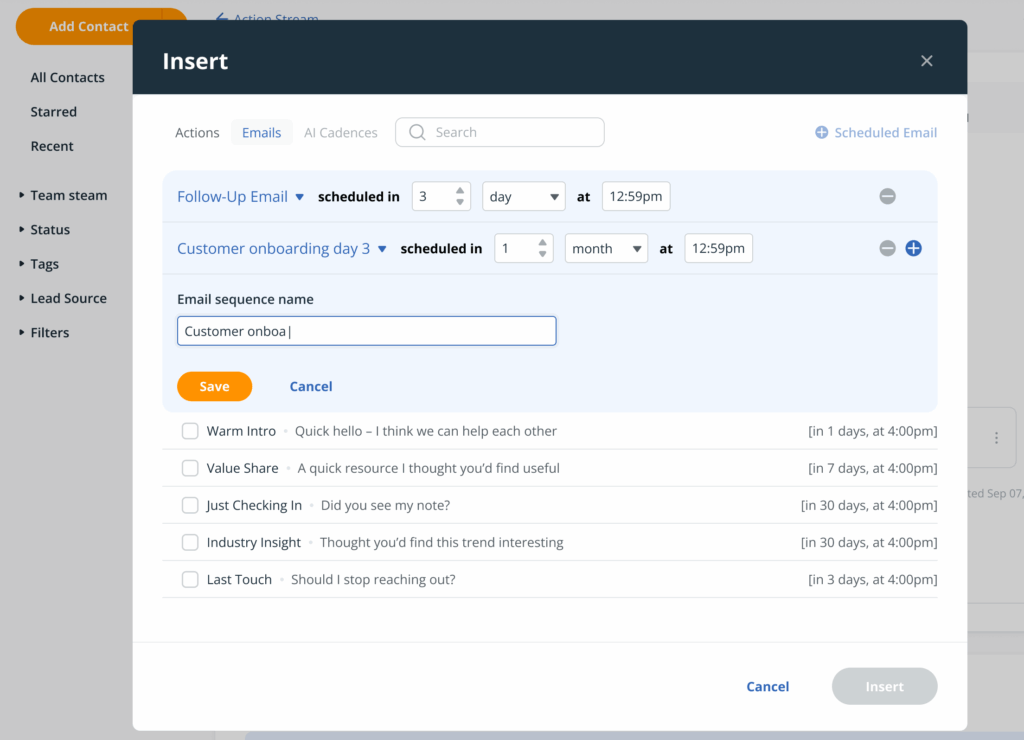Close the Insert dialog
This screenshot has height=740, width=1024.
coord(926,60)
